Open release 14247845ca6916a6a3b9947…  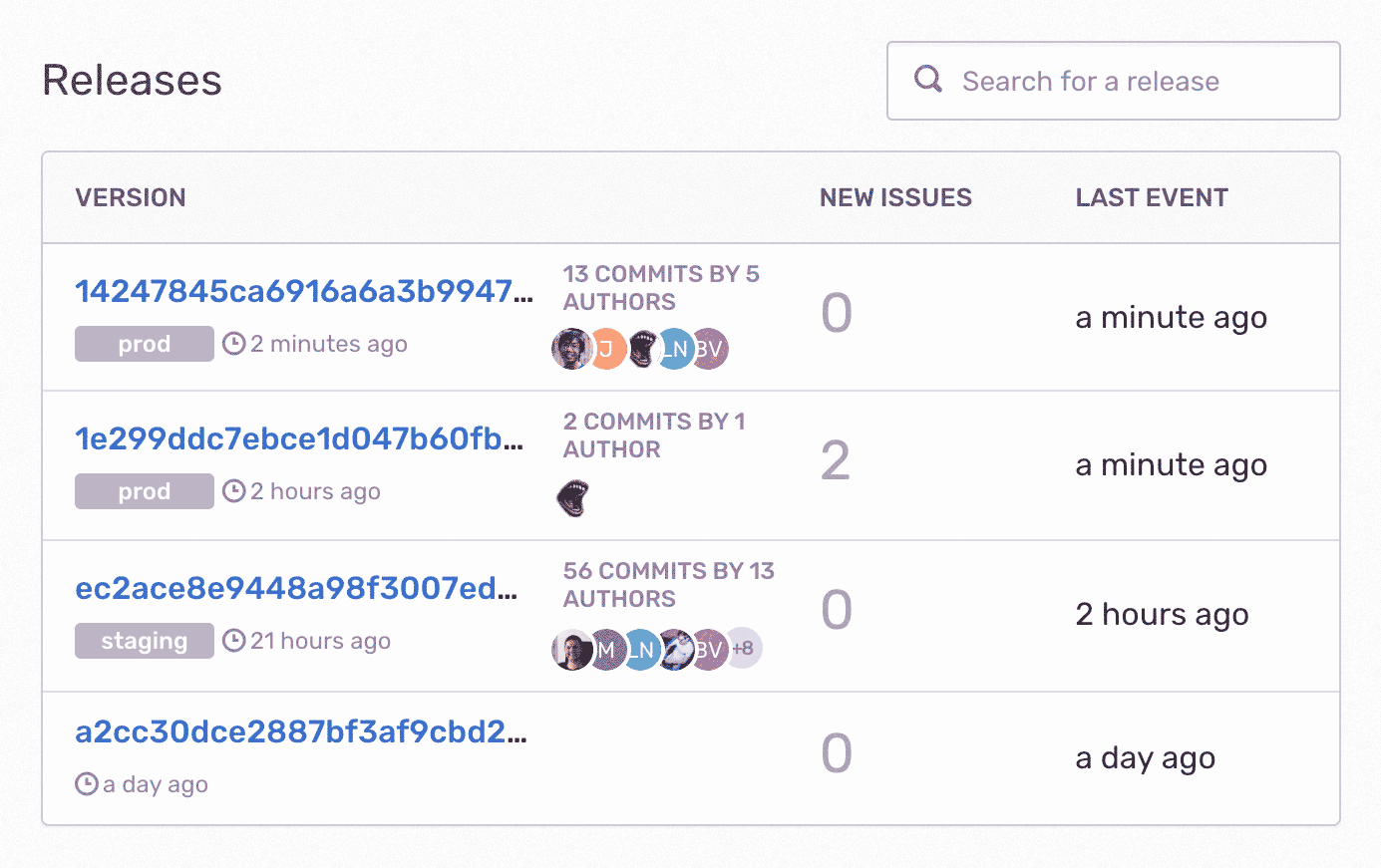pos(304,291)
